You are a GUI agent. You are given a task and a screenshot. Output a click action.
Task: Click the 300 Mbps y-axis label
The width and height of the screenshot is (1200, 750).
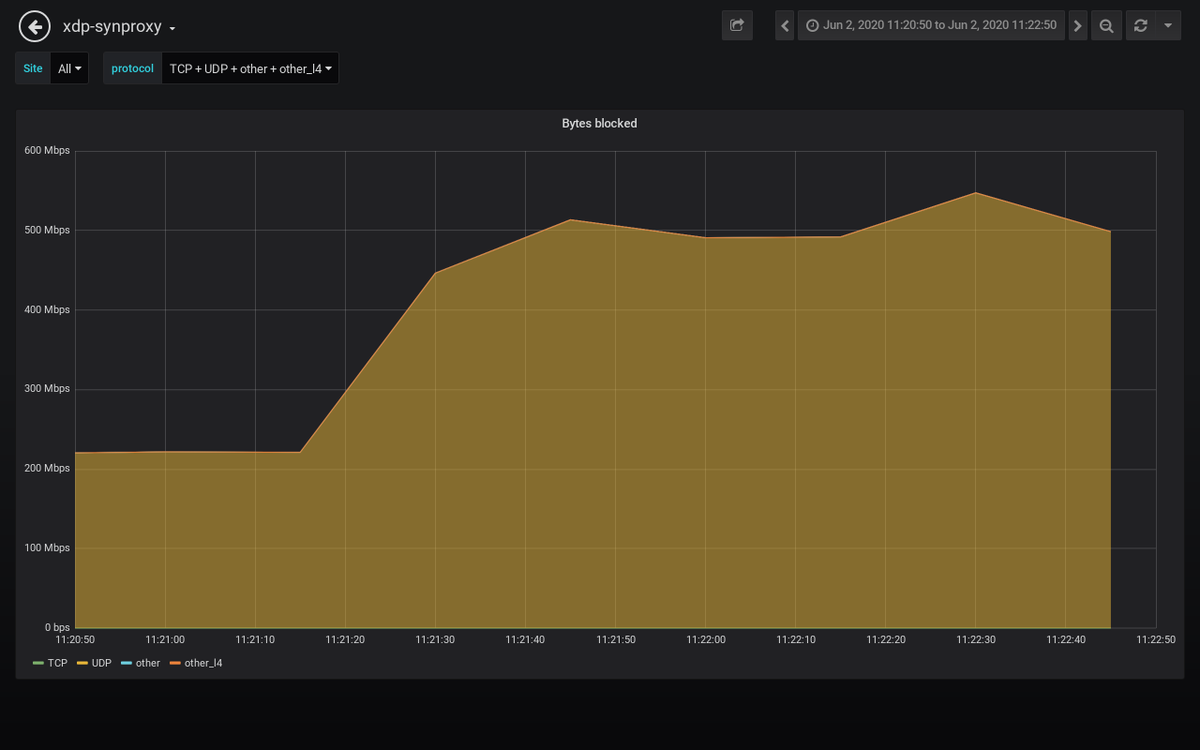(x=47, y=389)
